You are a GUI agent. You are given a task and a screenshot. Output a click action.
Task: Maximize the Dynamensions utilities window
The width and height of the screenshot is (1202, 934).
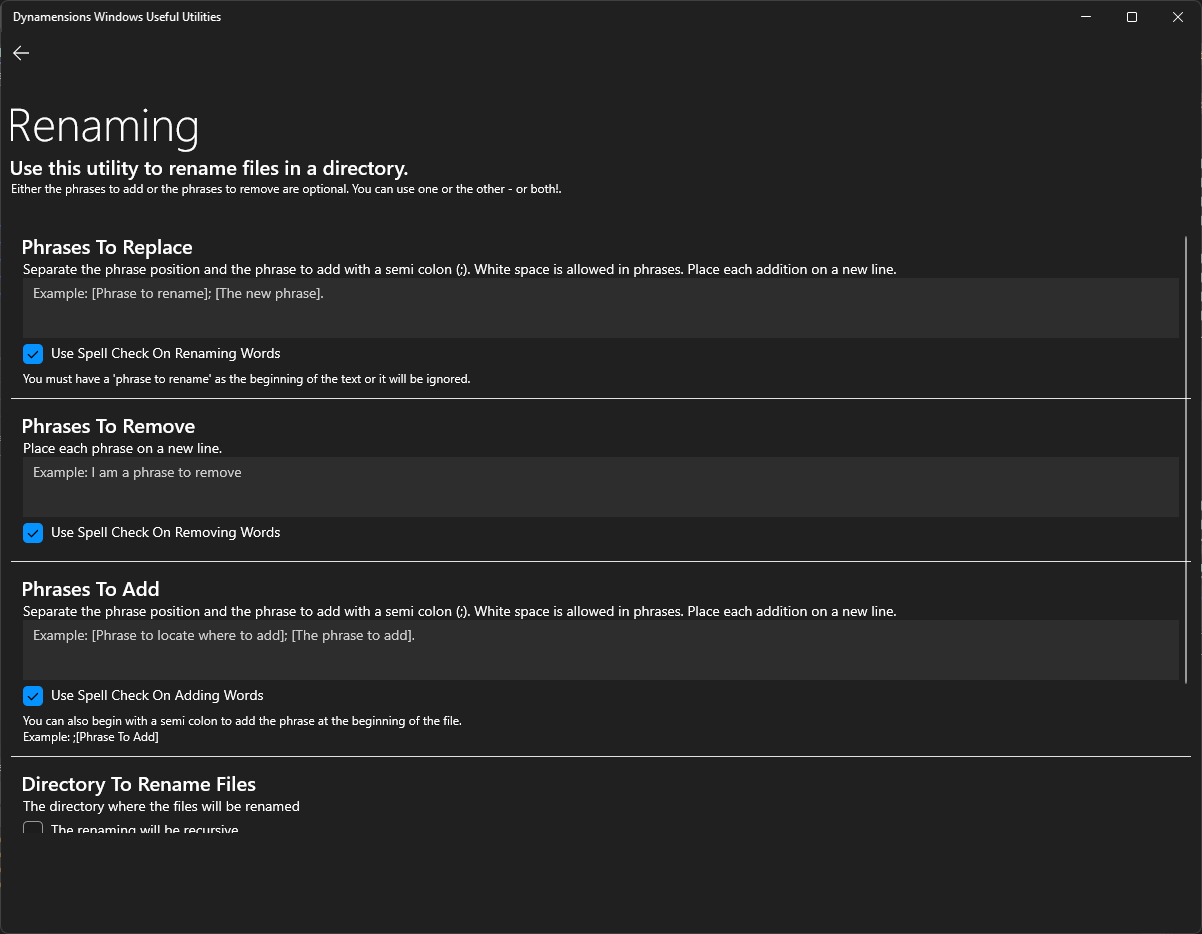coord(1131,17)
